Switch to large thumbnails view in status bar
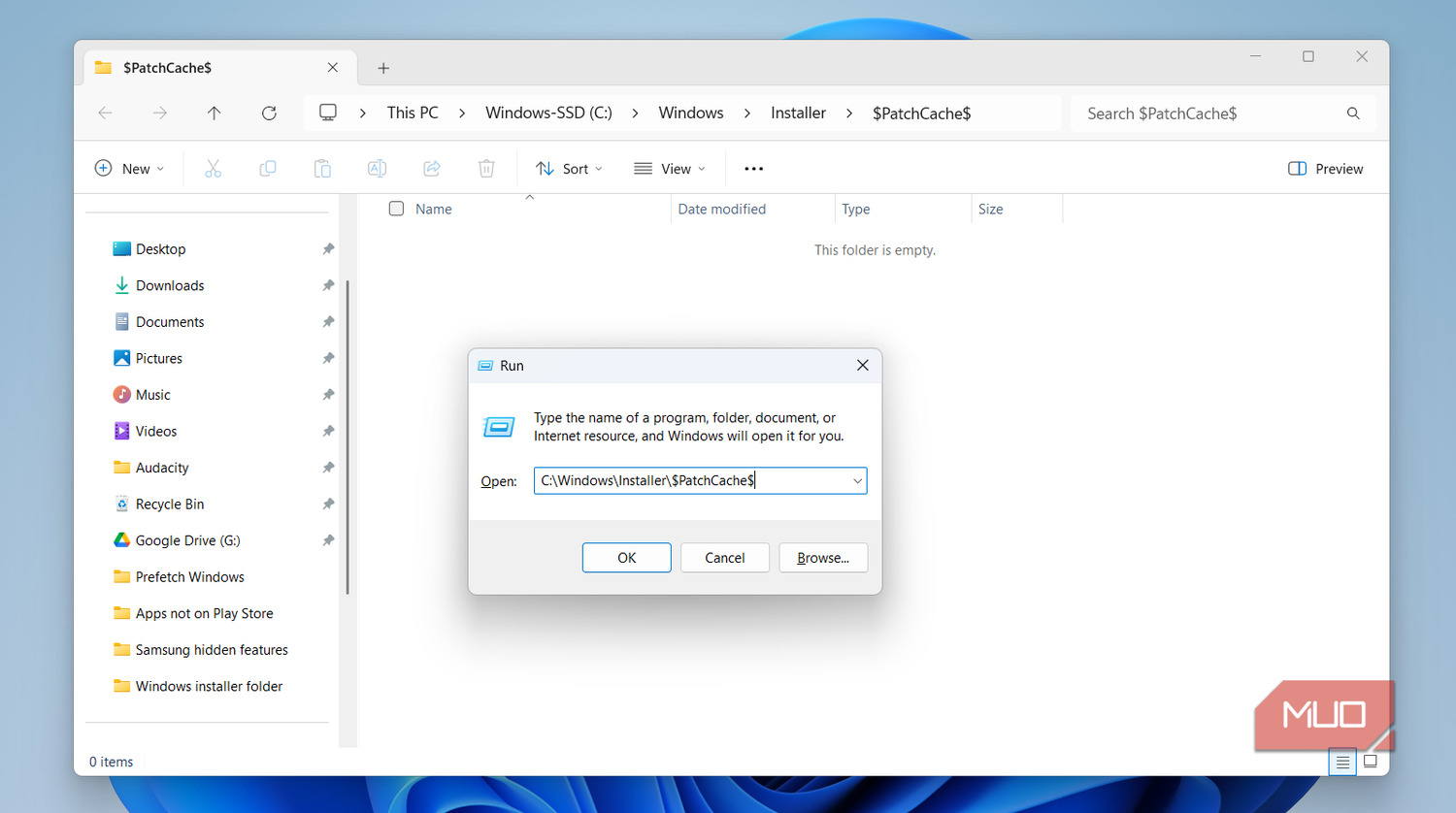1456x813 pixels. pos(1371,762)
